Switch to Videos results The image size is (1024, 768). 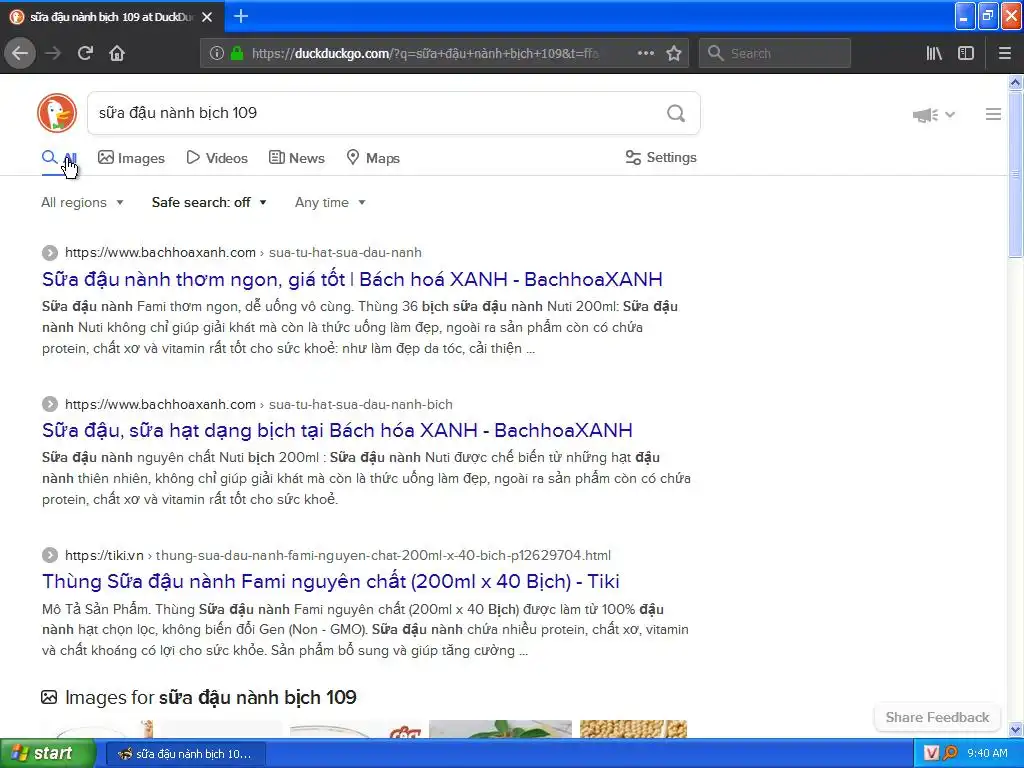(x=217, y=158)
